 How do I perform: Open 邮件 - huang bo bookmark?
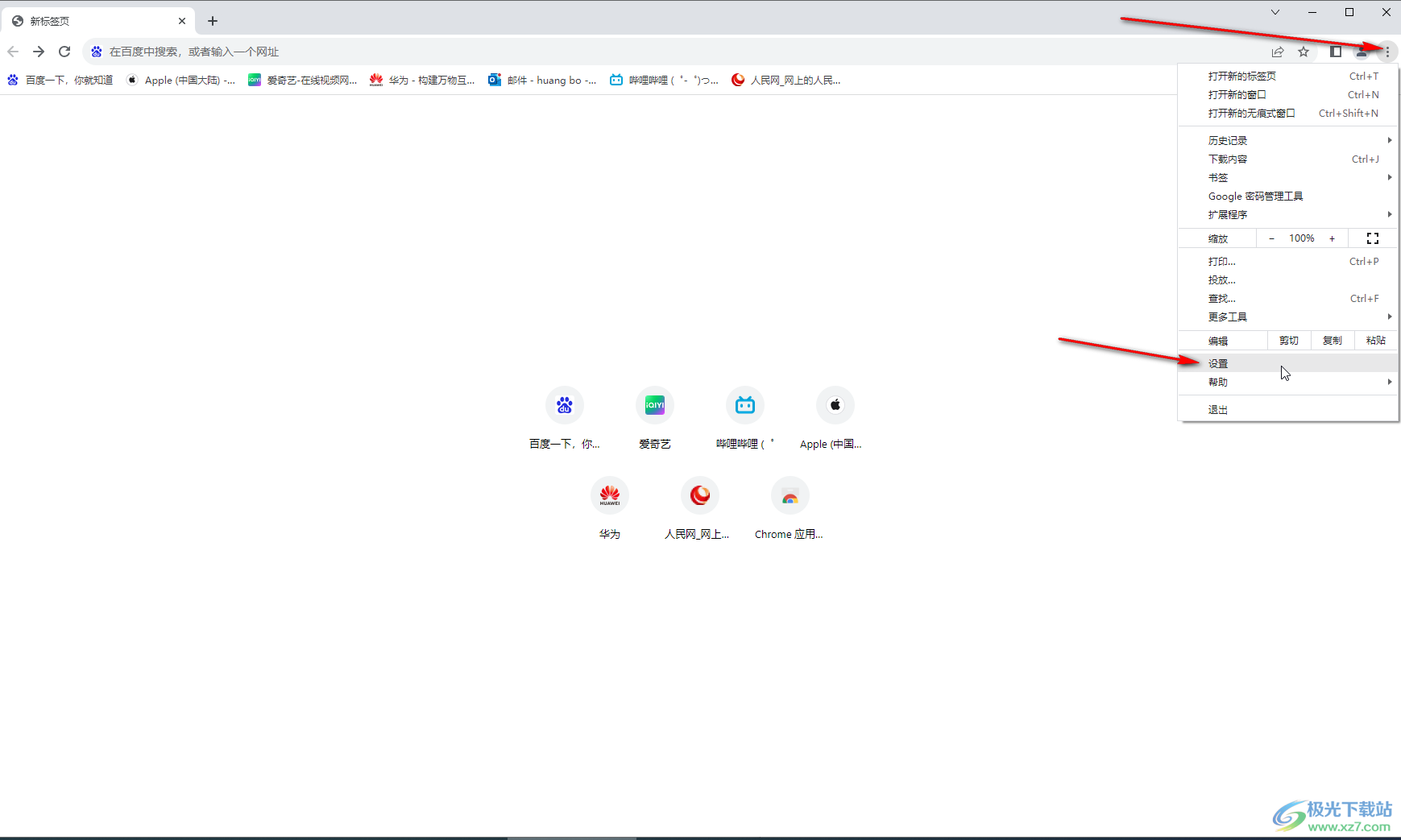pos(543,80)
